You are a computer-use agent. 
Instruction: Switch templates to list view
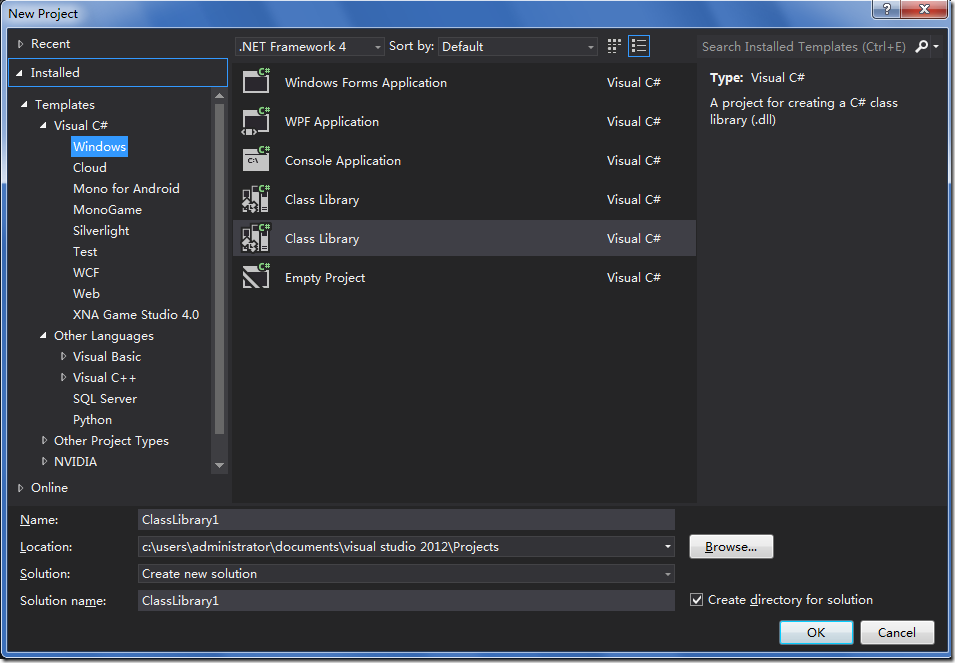click(x=639, y=45)
